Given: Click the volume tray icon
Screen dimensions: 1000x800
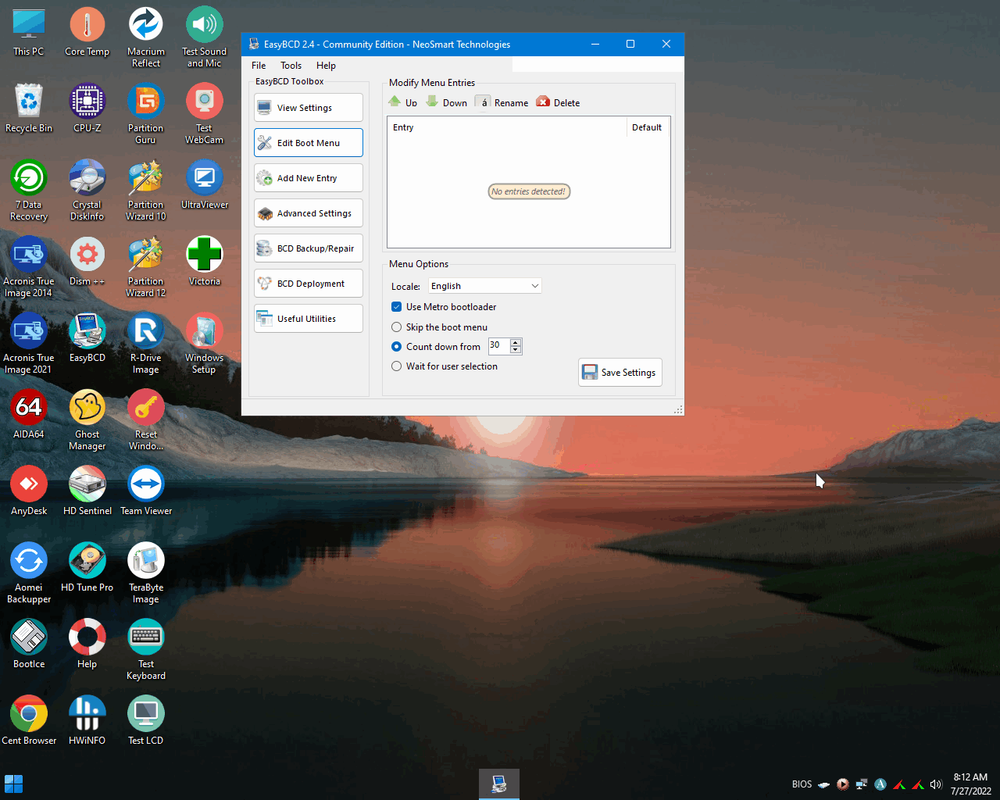Looking at the screenshot, I should point(936,785).
